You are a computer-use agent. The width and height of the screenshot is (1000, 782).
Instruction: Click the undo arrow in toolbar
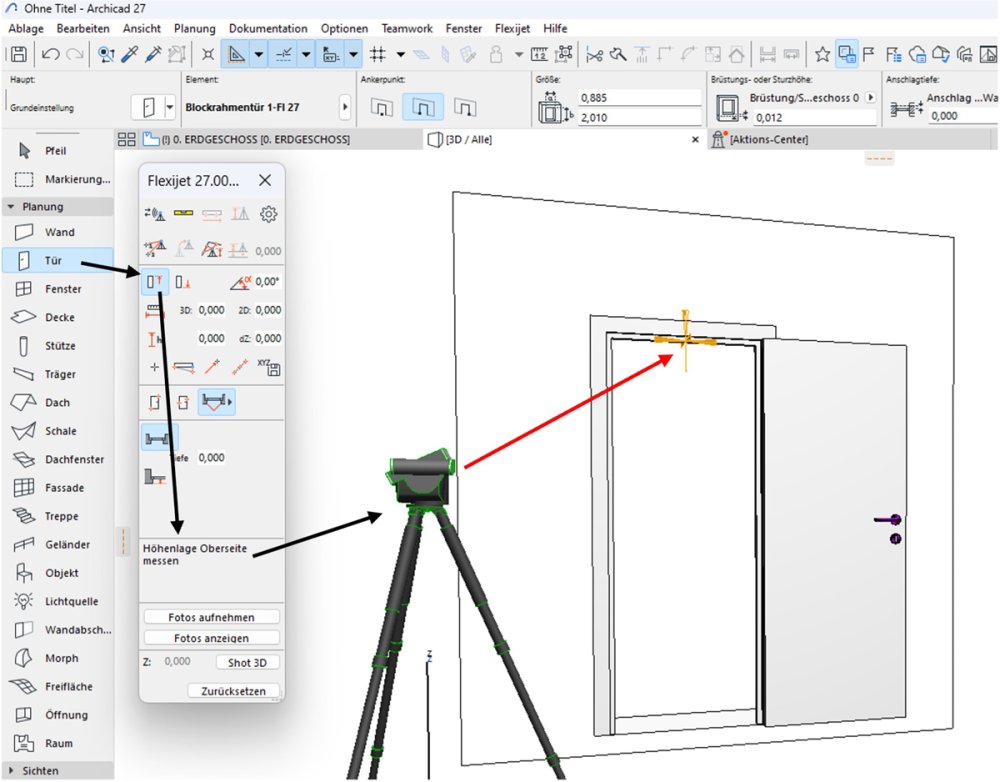point(50,54)
